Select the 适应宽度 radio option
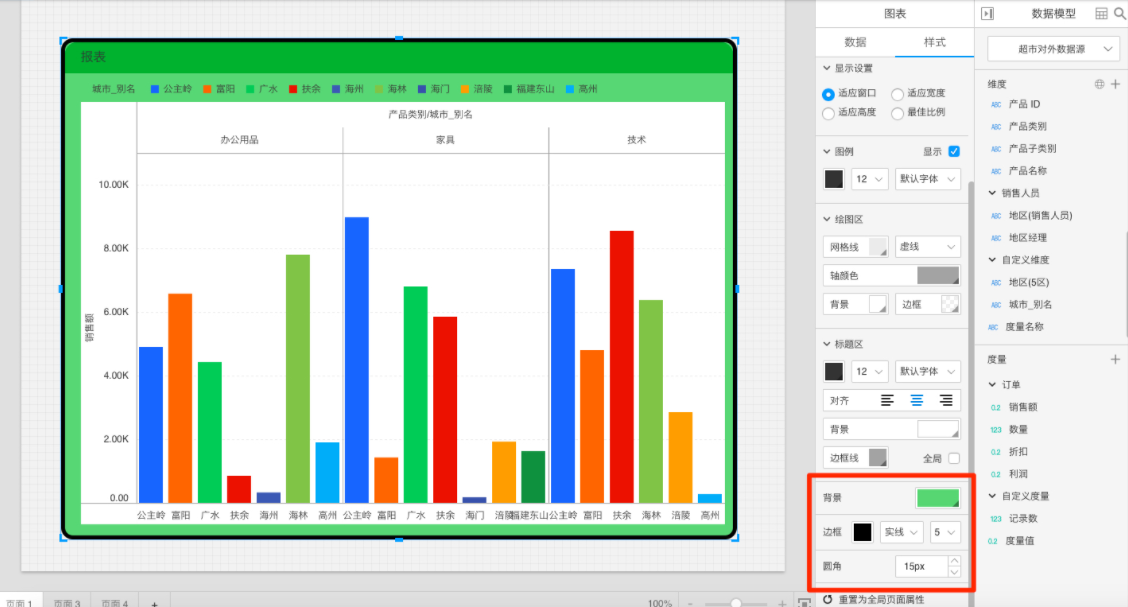Viewport: 1128px width, 607px height. (x=897, y=94)
